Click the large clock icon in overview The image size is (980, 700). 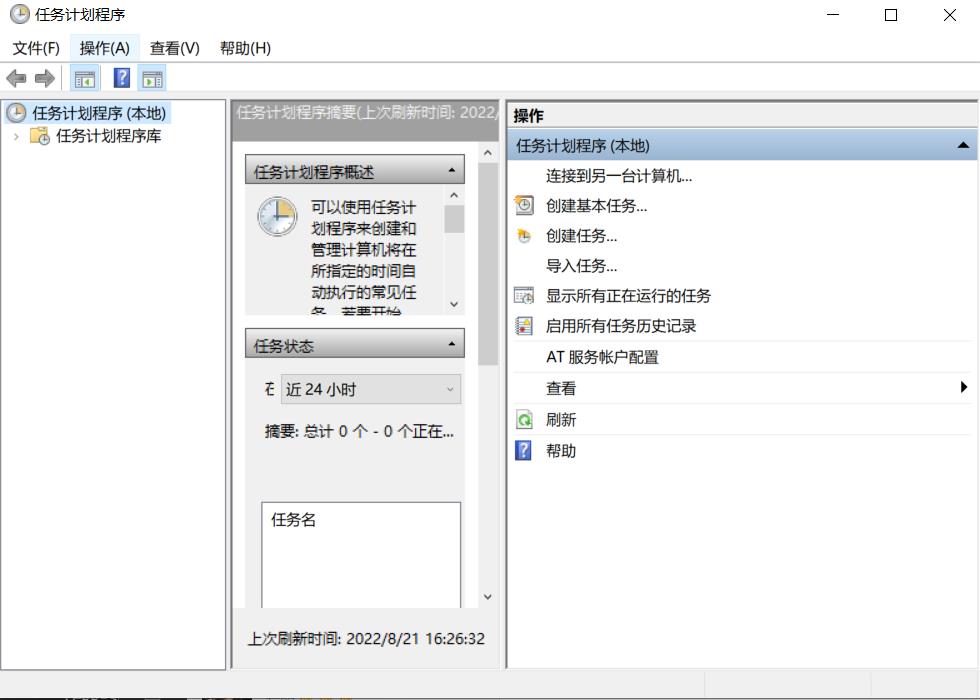[x=277, y=217]
